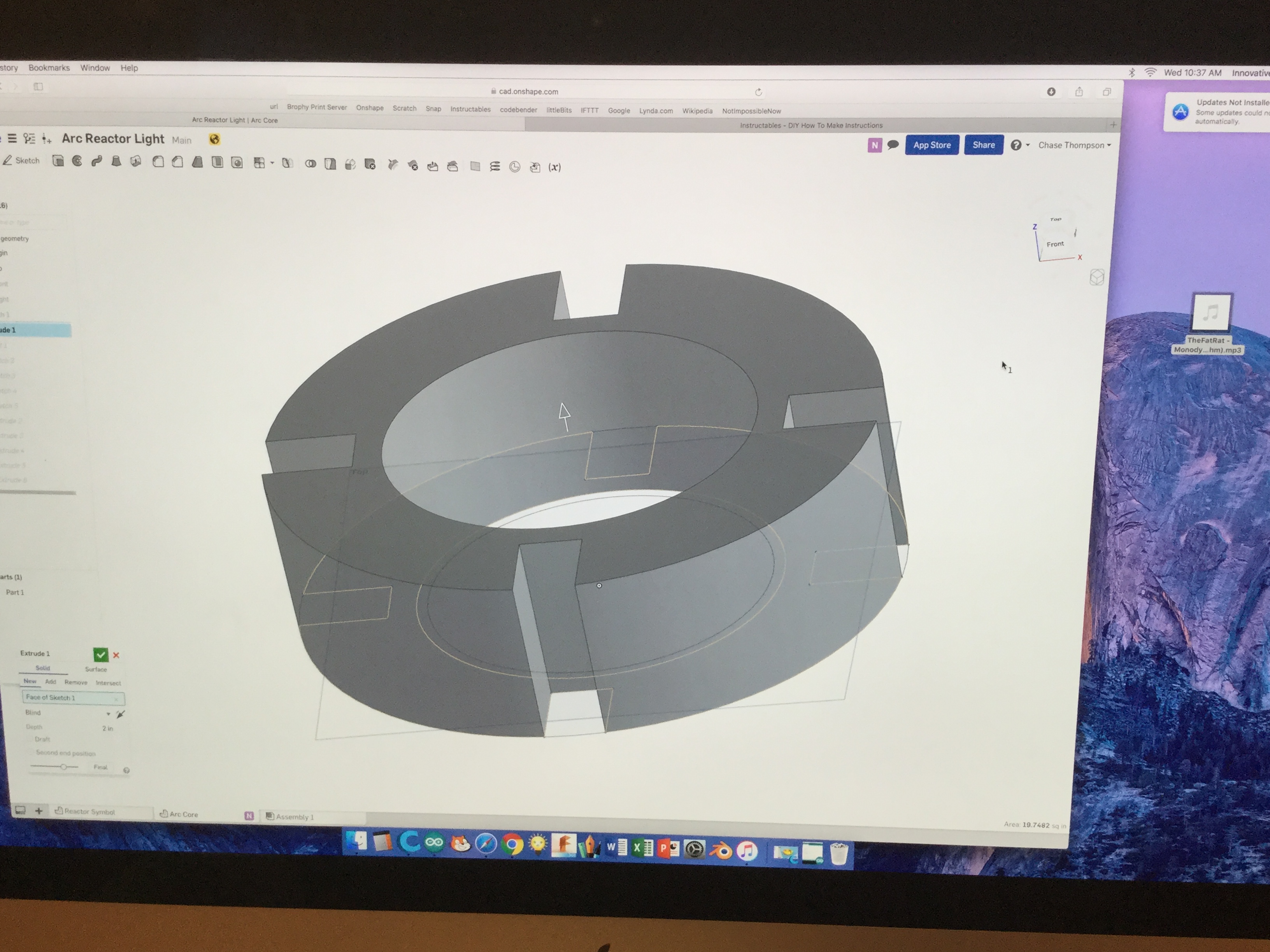This screenshot has width=1270, height=952.
Task: Click the plus insert new tab button
Action: click(39, 810)
